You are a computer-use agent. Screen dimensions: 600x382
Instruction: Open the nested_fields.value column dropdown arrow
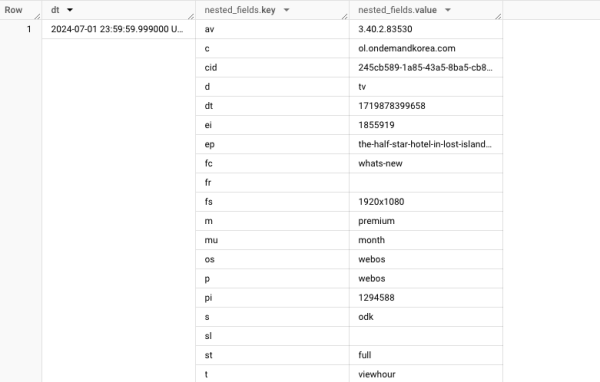(x=448, y=10)
